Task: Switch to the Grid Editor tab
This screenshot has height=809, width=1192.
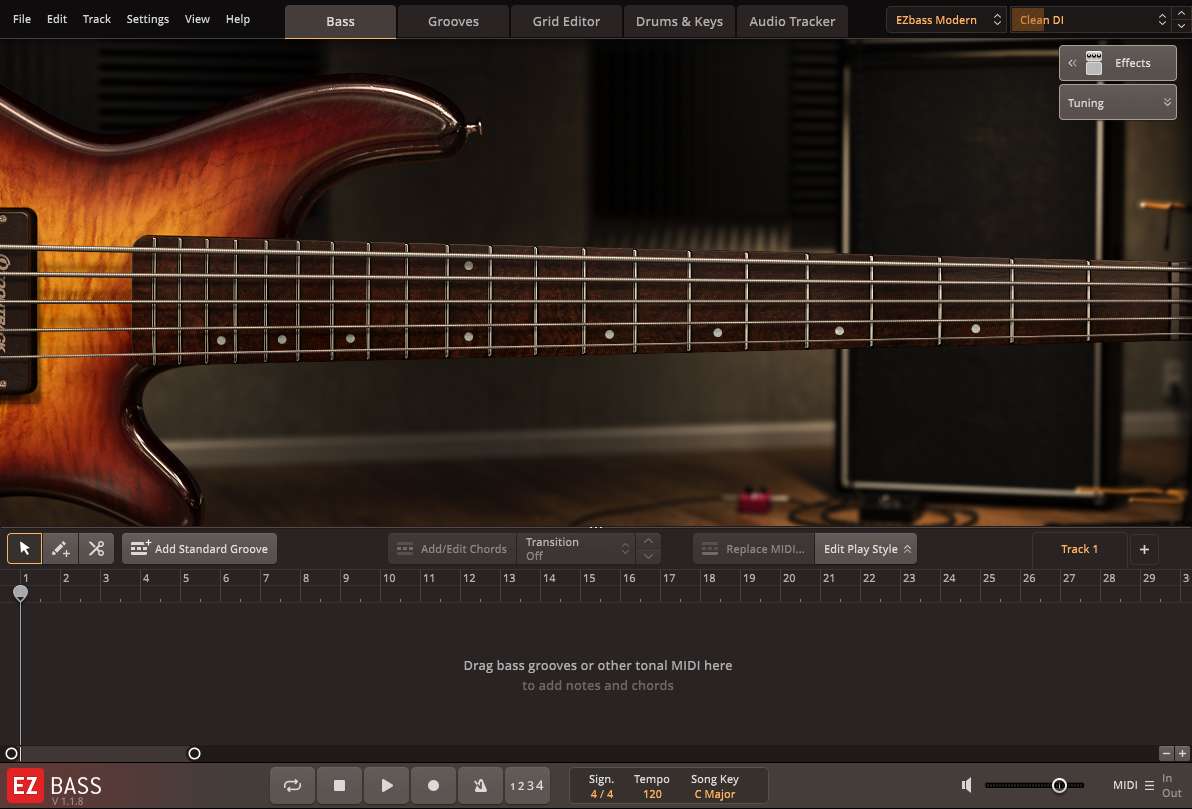Action: pyautogui.click(x=566, y=20)
